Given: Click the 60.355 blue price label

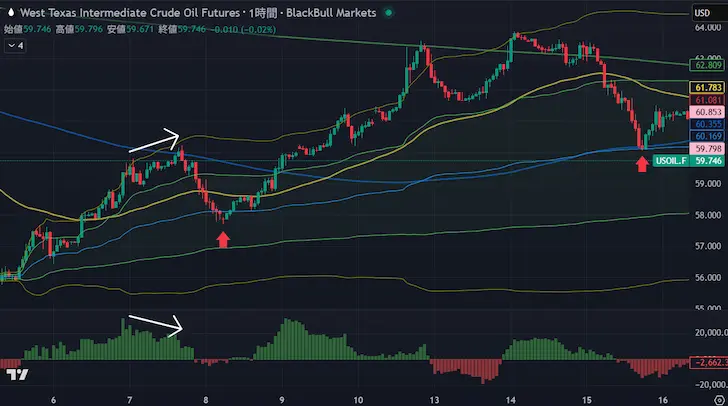Looking at the screenshot, I should pos(707,124).
